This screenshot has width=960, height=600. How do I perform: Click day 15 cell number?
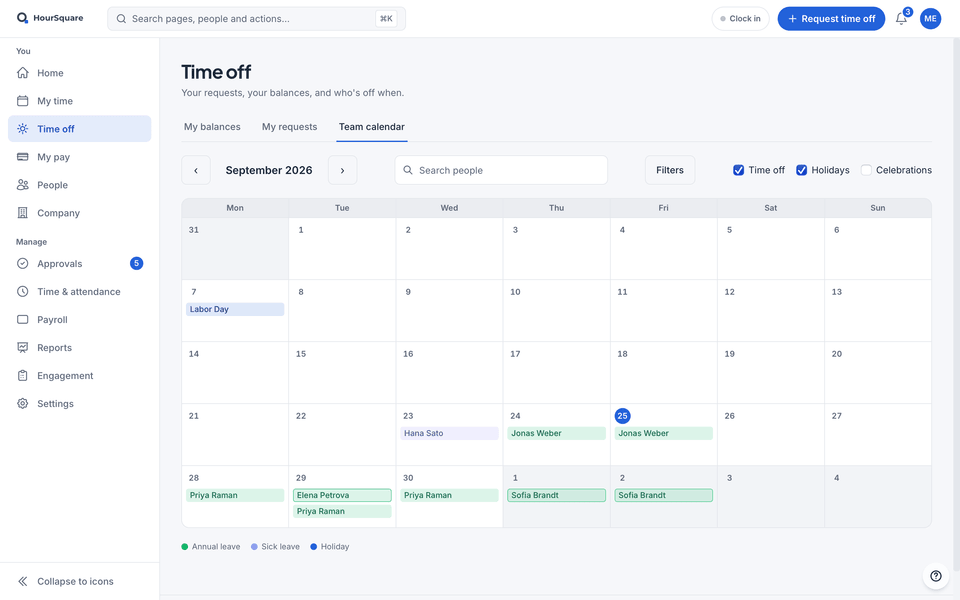301,354
